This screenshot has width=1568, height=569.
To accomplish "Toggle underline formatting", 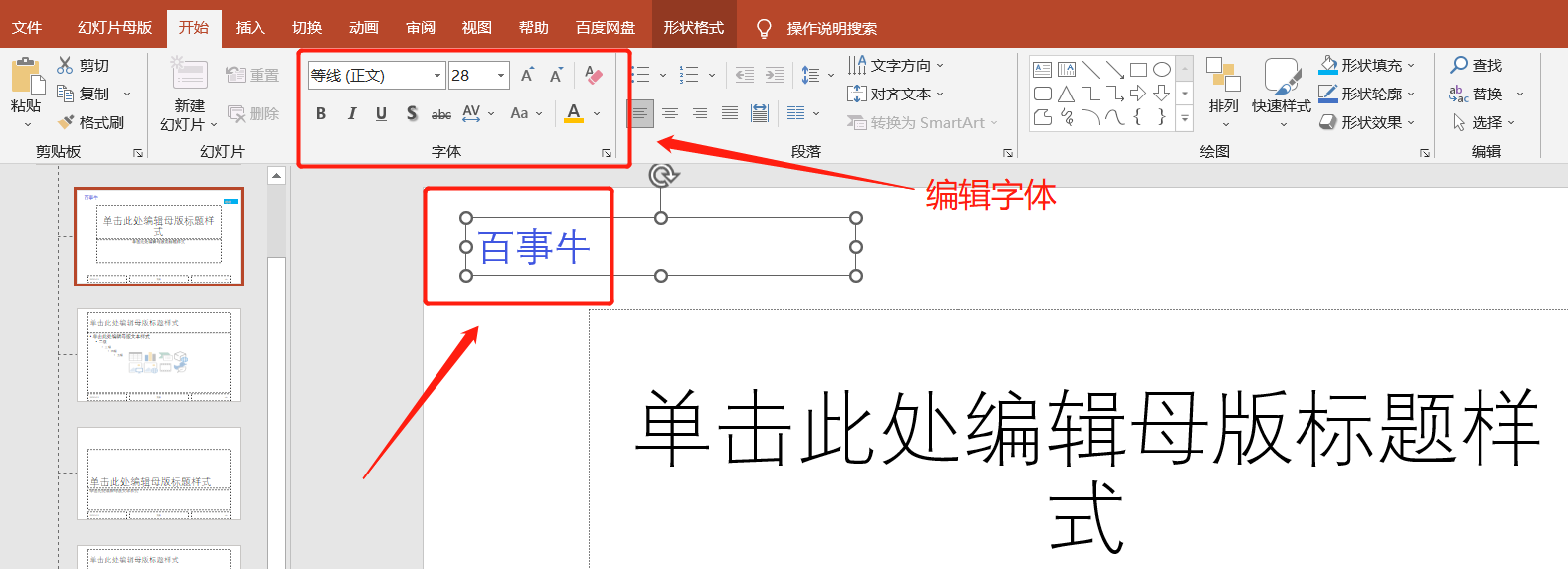I will 381,113.
